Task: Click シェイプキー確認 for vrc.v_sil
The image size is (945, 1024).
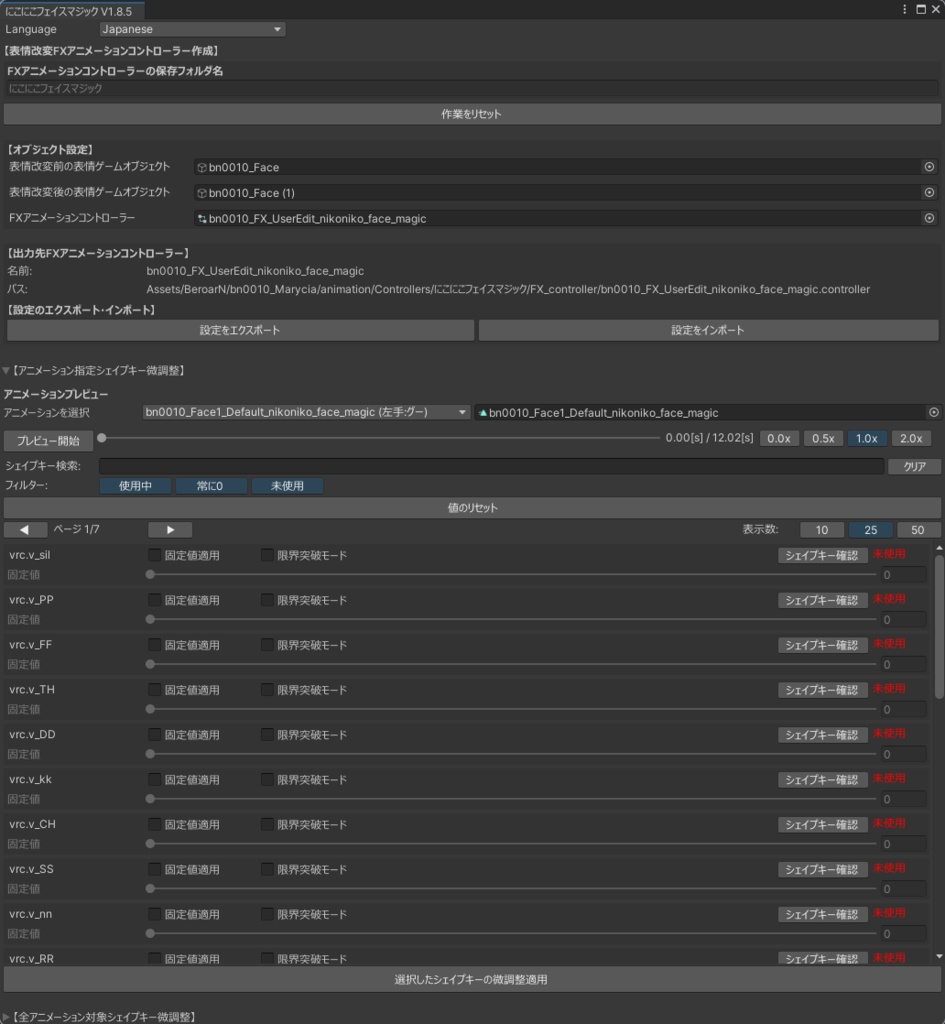Action: click(x=822, y=555)
